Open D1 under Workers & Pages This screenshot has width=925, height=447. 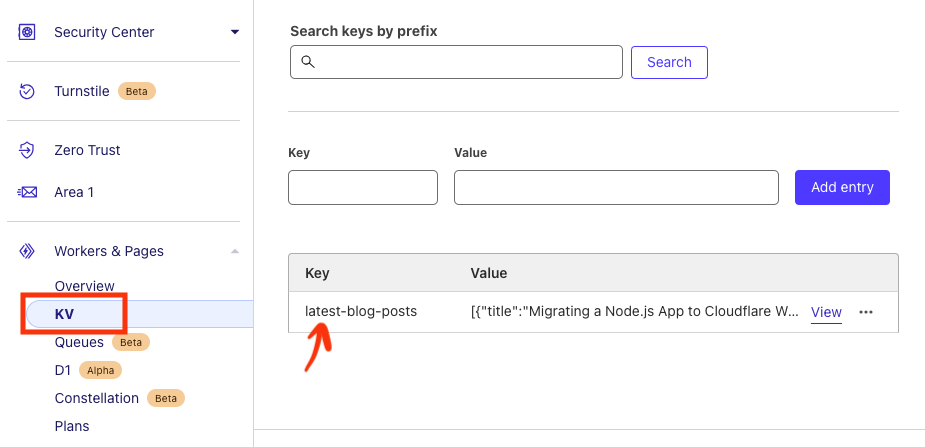coord(63,370)
